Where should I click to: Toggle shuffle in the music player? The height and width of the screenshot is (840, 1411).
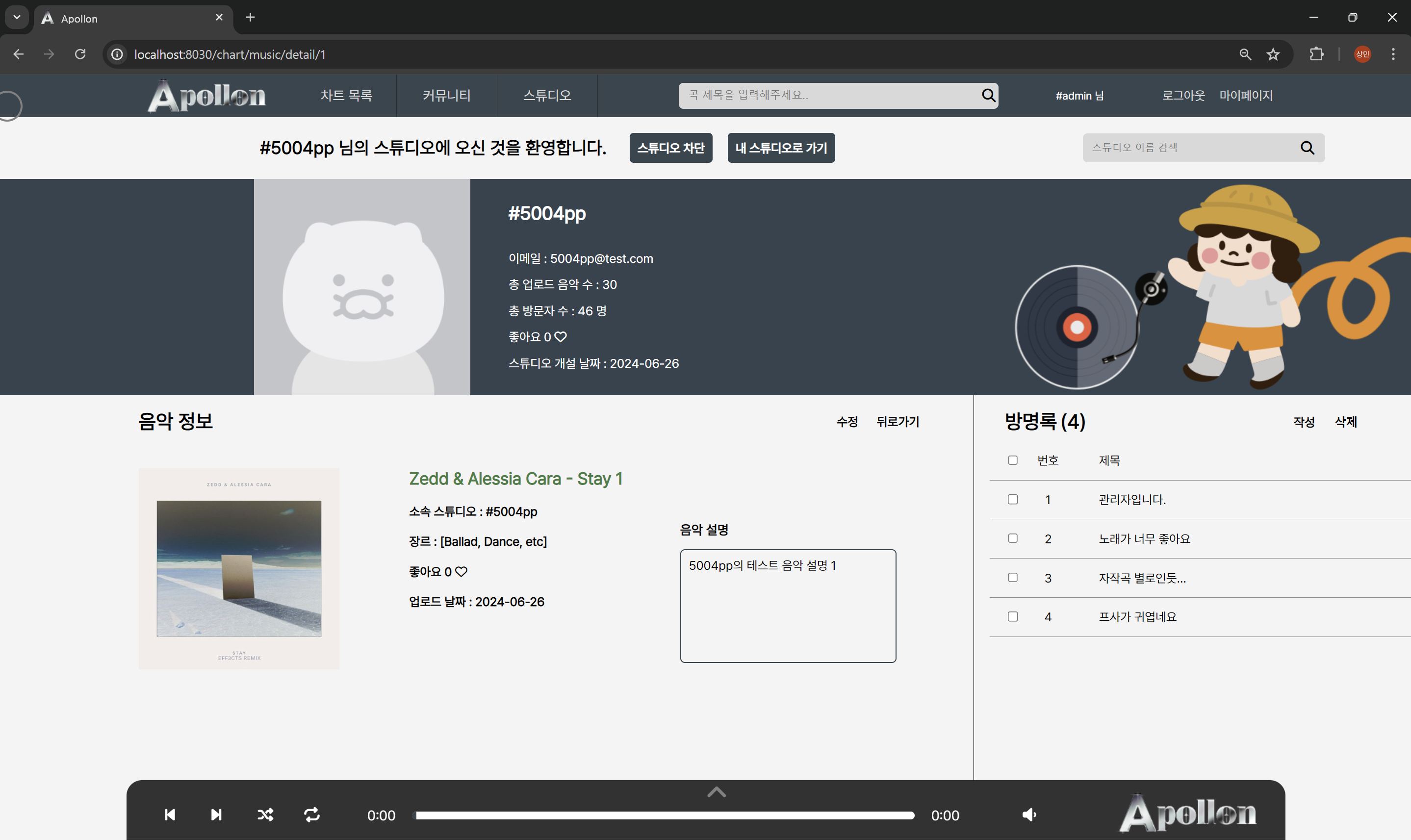pyautogui.click(x=265, y=815)
